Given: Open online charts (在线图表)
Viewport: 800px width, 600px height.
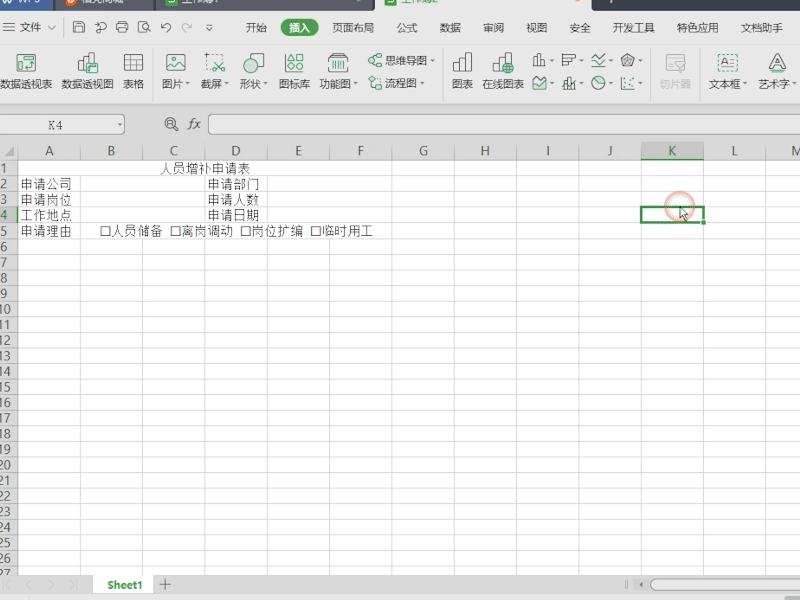Looking at the screenshot, I should (502, 70).
